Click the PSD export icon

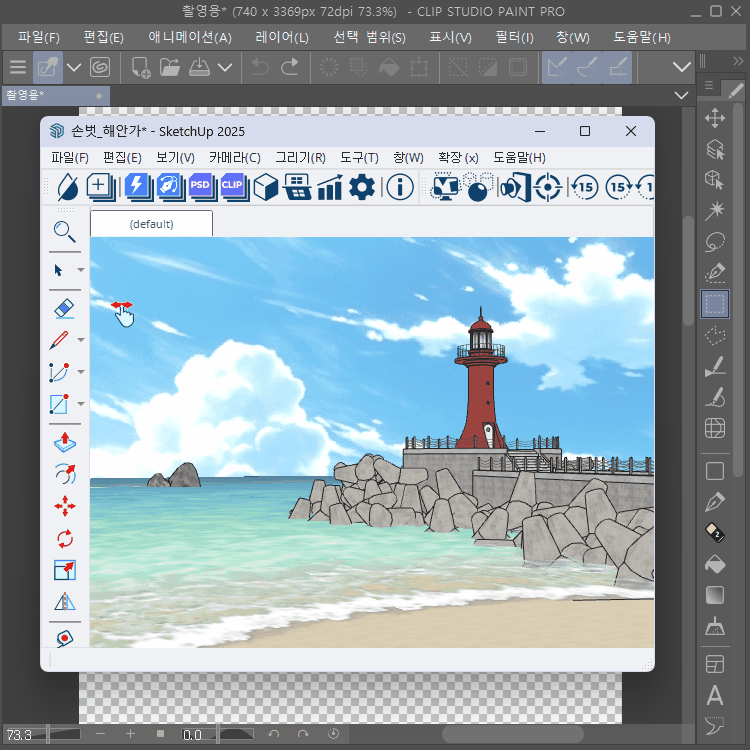pos(201,186)
